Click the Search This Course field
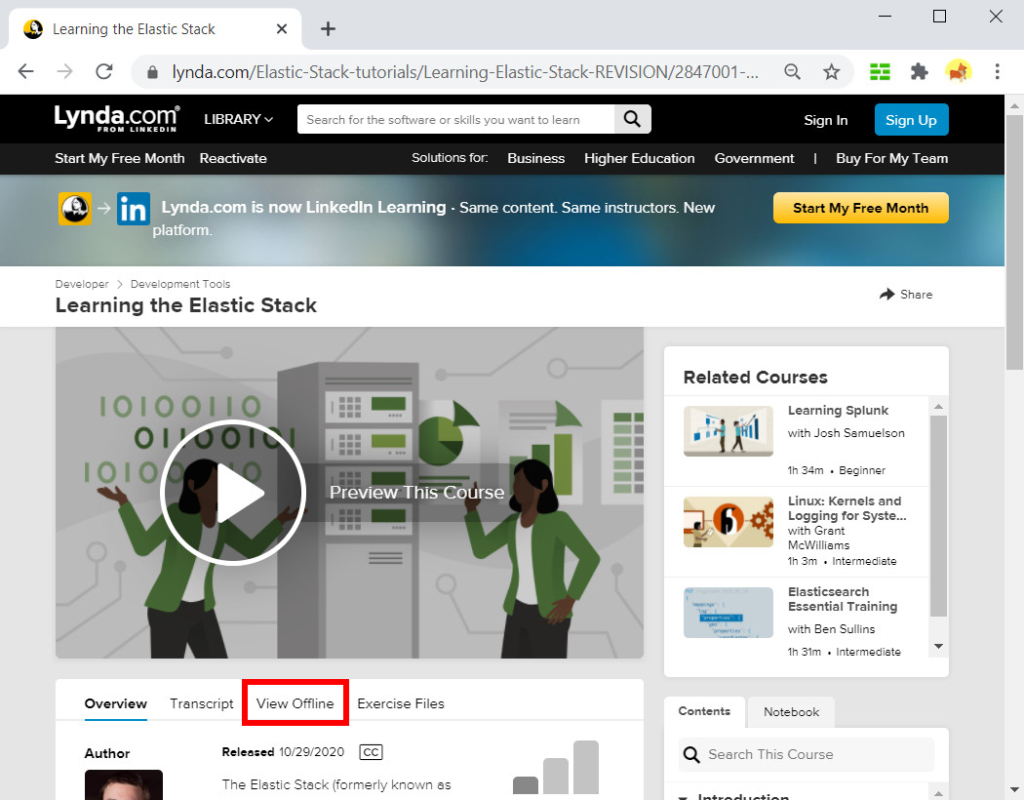1024x800 pixels. (x=807, y=755)
